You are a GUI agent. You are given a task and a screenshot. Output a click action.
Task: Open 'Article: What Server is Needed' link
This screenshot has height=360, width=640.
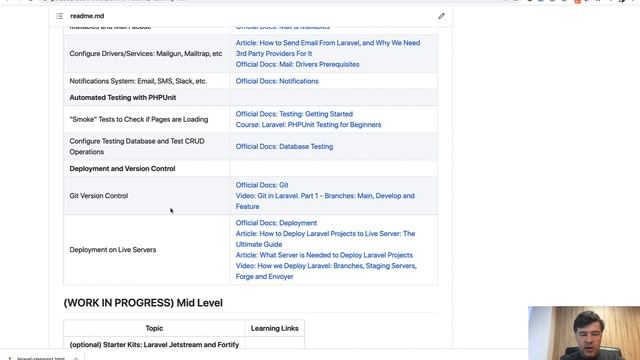(324, 255)
